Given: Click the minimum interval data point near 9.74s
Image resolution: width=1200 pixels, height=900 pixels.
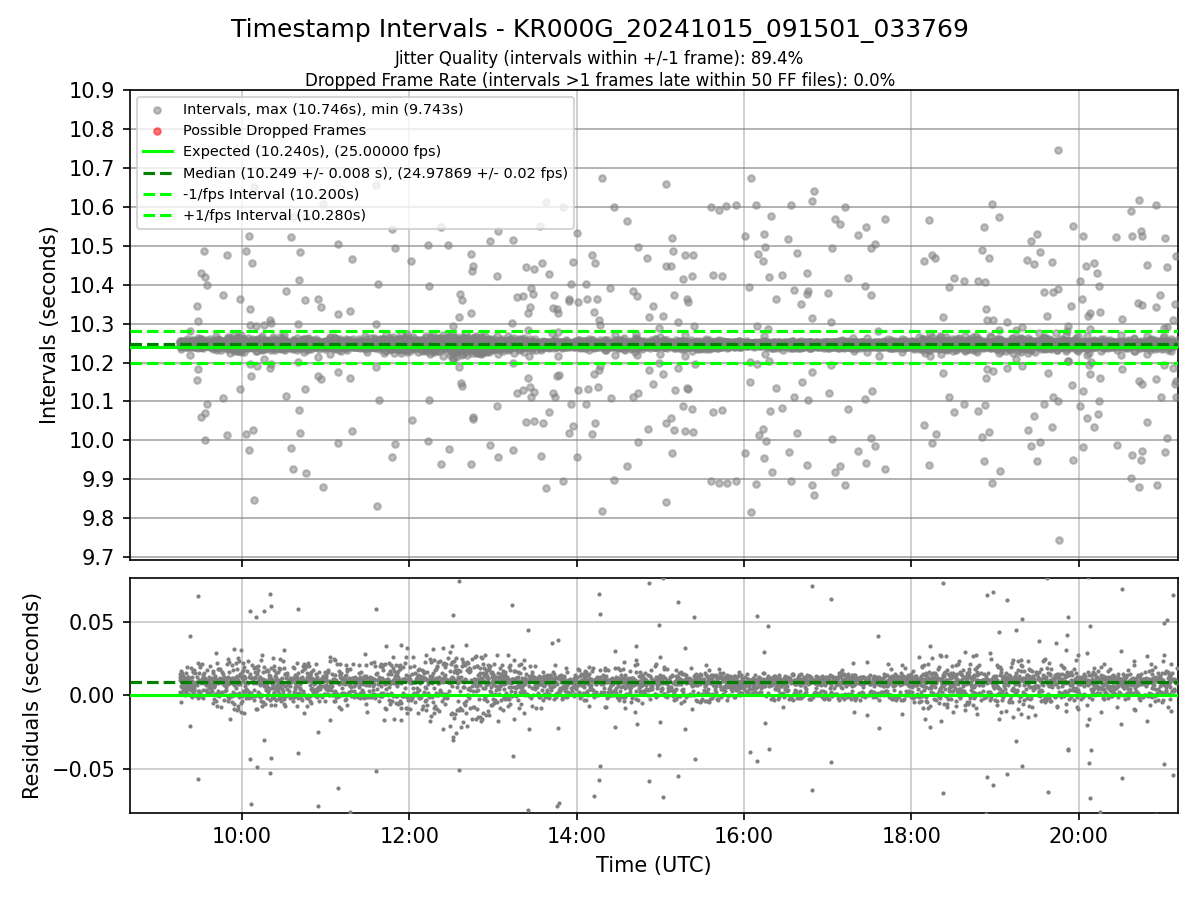Looking at the screenshot, I should tap(1059, 540).
